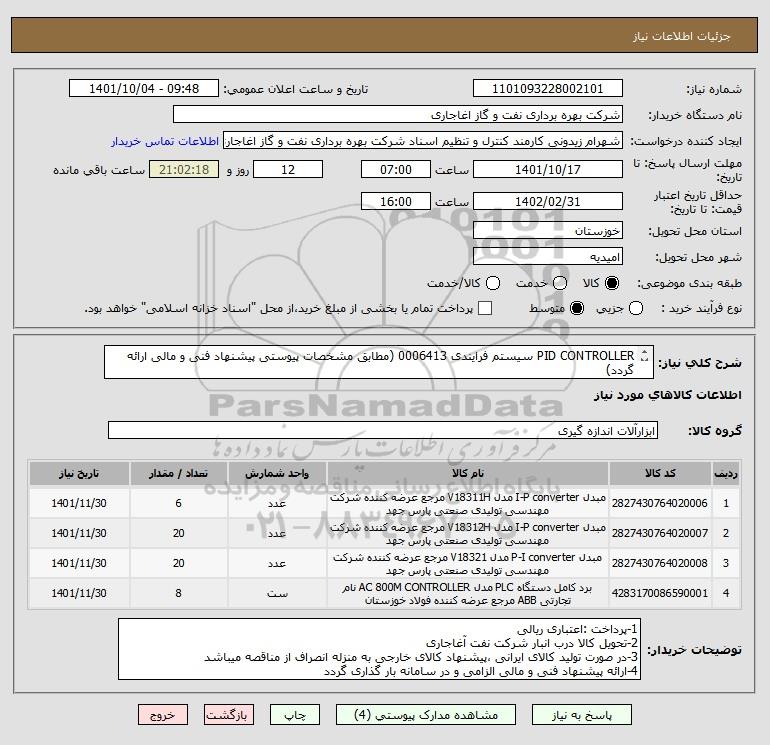This screenshot has height=745, width=770.
Task: Click the 'نام کالا' column header
Action: 468,473
